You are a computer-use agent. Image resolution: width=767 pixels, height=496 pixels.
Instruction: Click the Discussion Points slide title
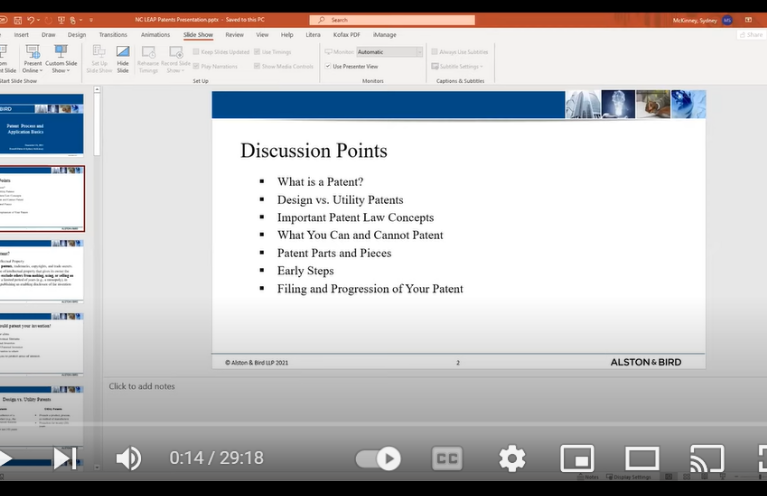314,151
